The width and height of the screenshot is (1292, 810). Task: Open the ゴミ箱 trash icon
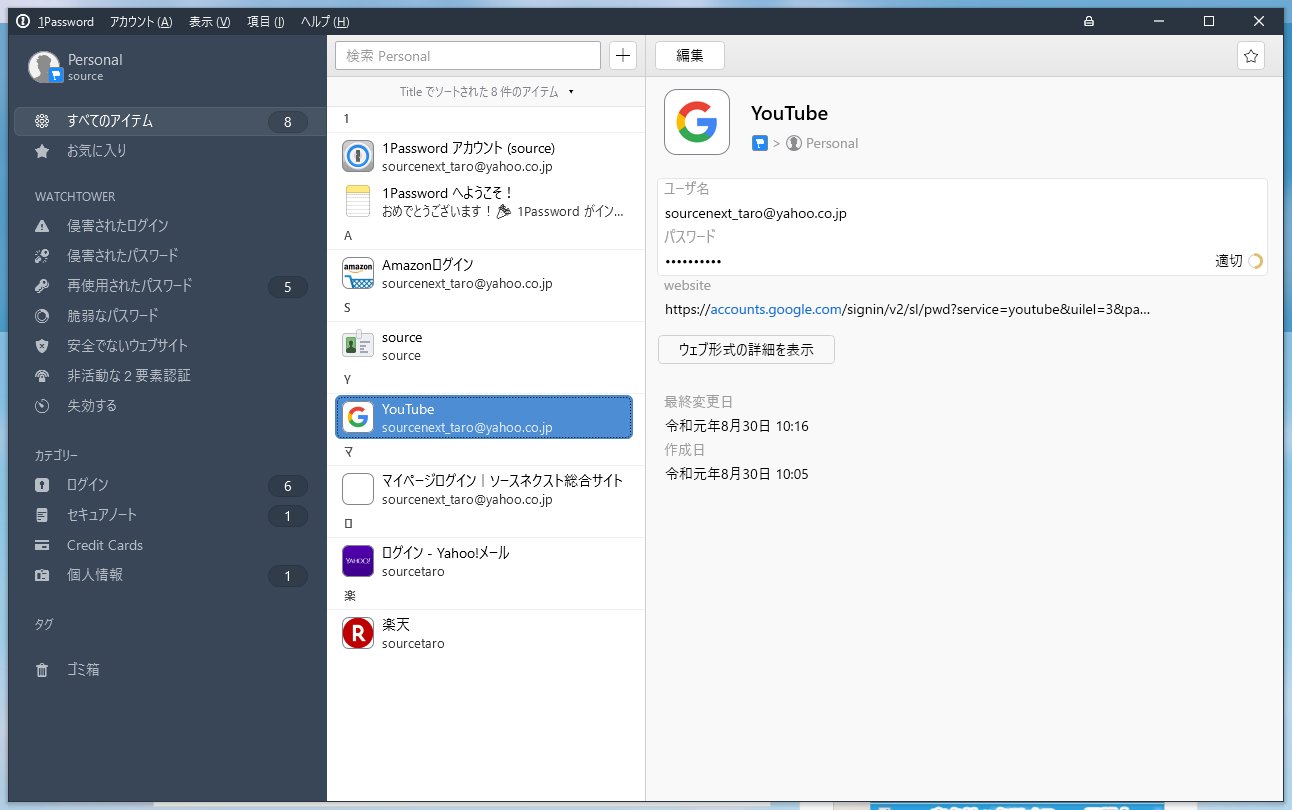[x=42, y=670]
